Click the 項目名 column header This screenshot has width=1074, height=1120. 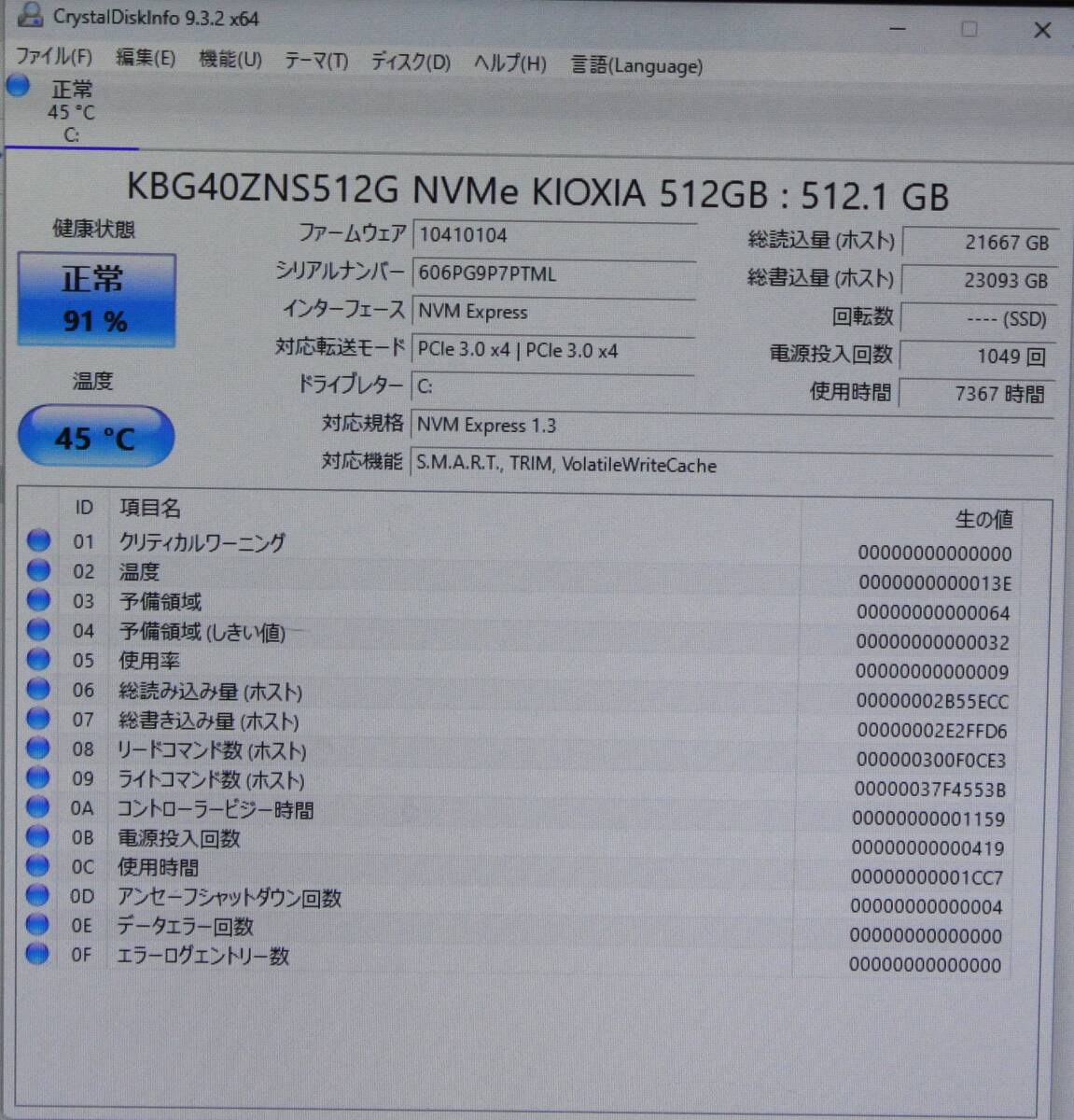tap(150, 508)
